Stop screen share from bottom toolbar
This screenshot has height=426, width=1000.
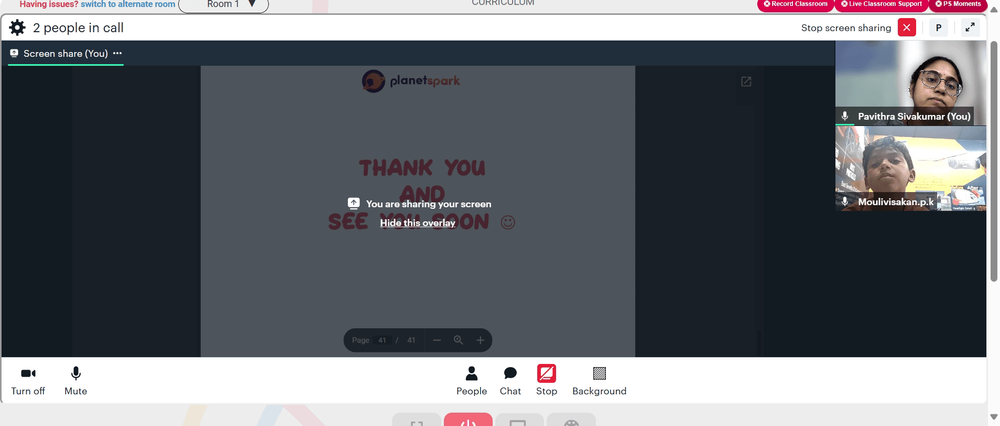click(547, 381)
